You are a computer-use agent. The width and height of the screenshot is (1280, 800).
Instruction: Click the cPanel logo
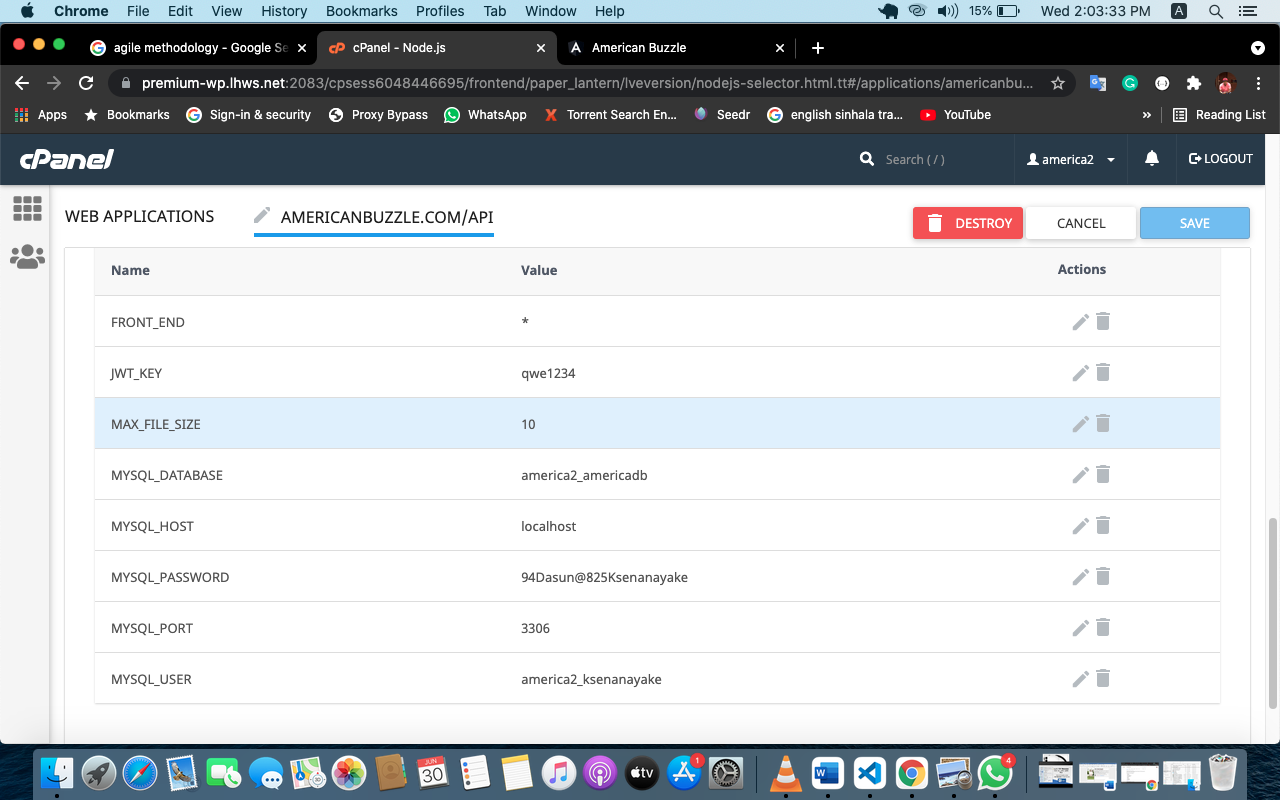67,159
